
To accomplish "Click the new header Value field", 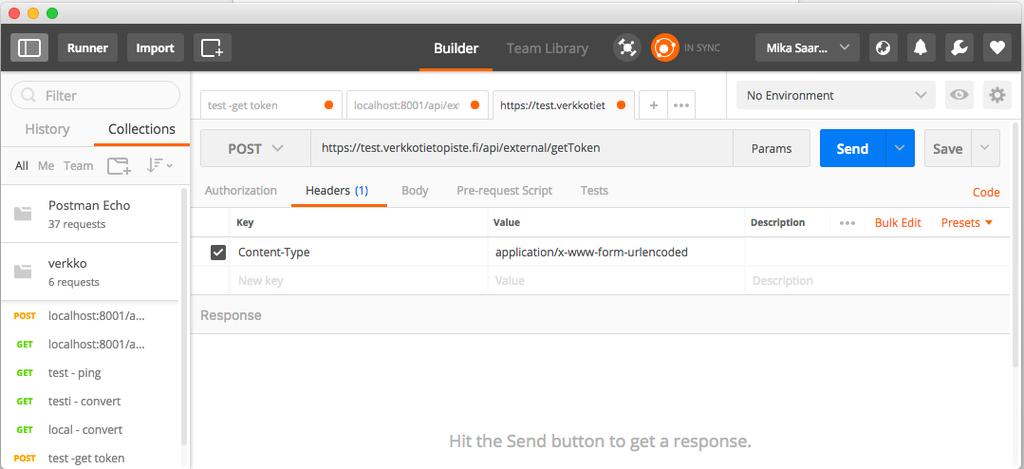I will coord(616,281).
